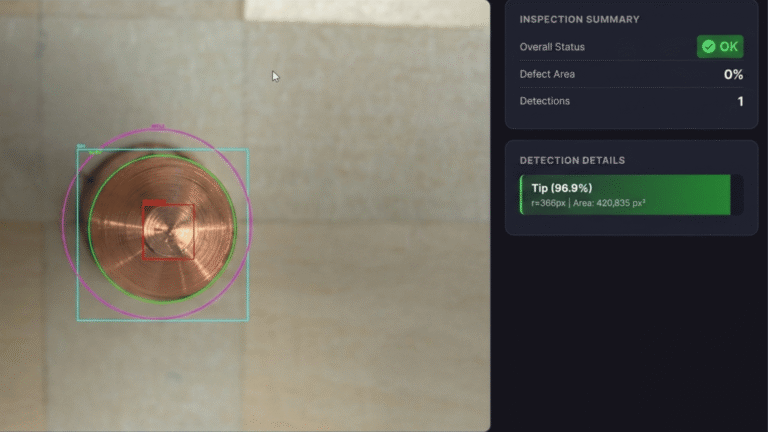Click the dark unfilled end of confidence bar
The height and width of the screenshot is (432, 768).
point(736,195)
